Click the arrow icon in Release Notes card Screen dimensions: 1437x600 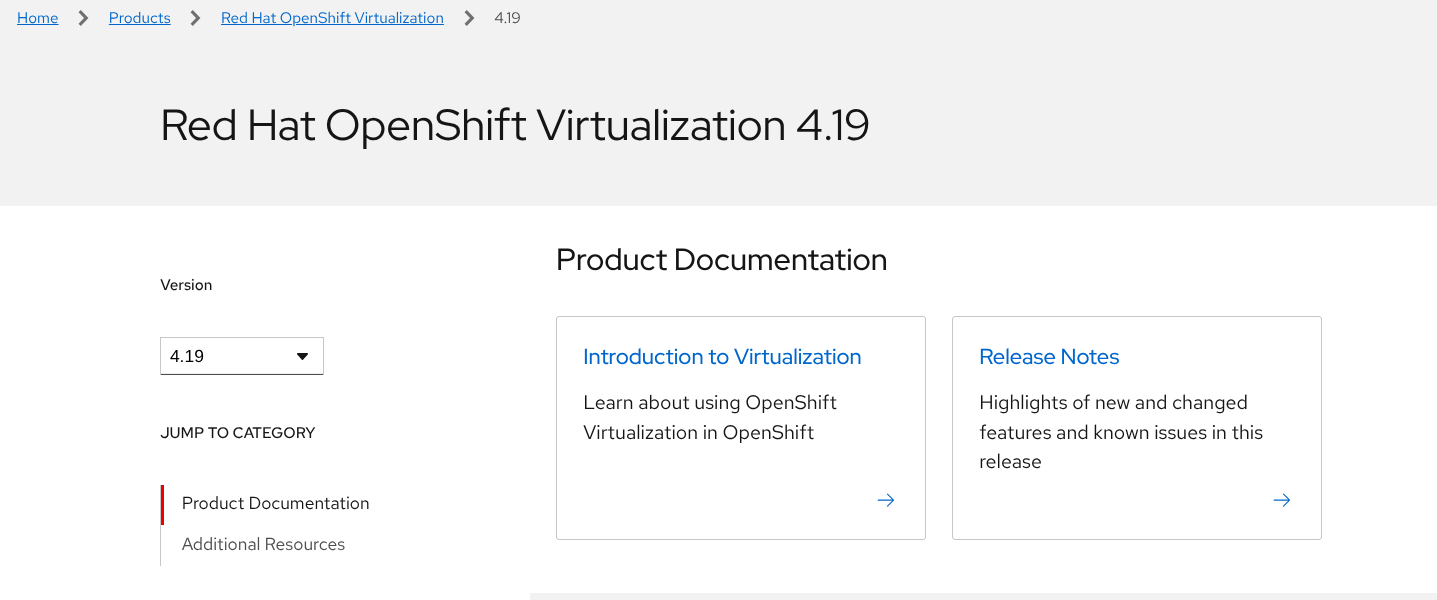click(x=1282, y=500)
